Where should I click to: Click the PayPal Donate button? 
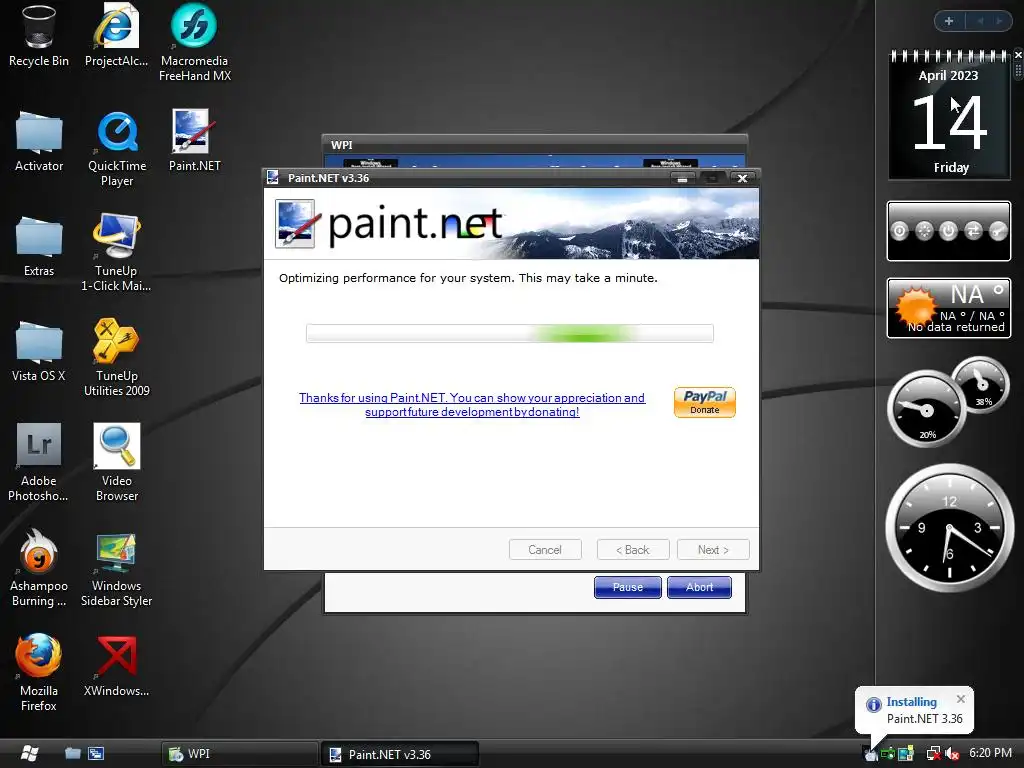[705, 402]
